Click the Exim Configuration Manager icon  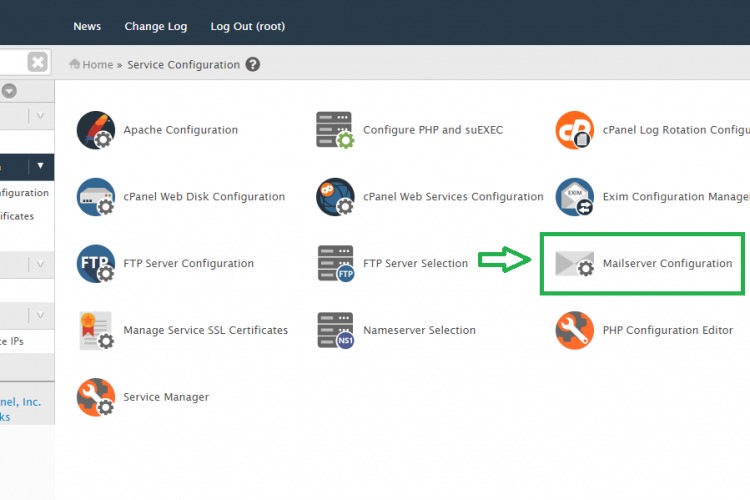(574, 197)
